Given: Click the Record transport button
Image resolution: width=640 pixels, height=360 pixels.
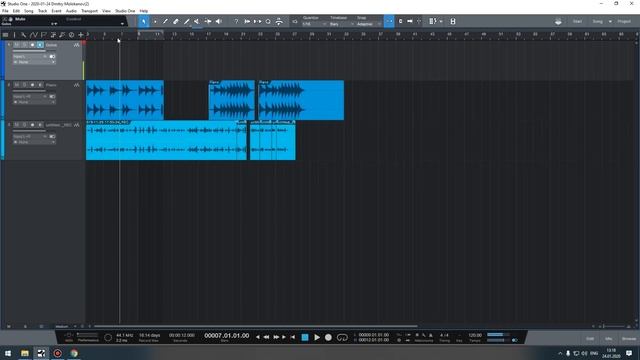Looking at the screenshot, I should 328,337.
